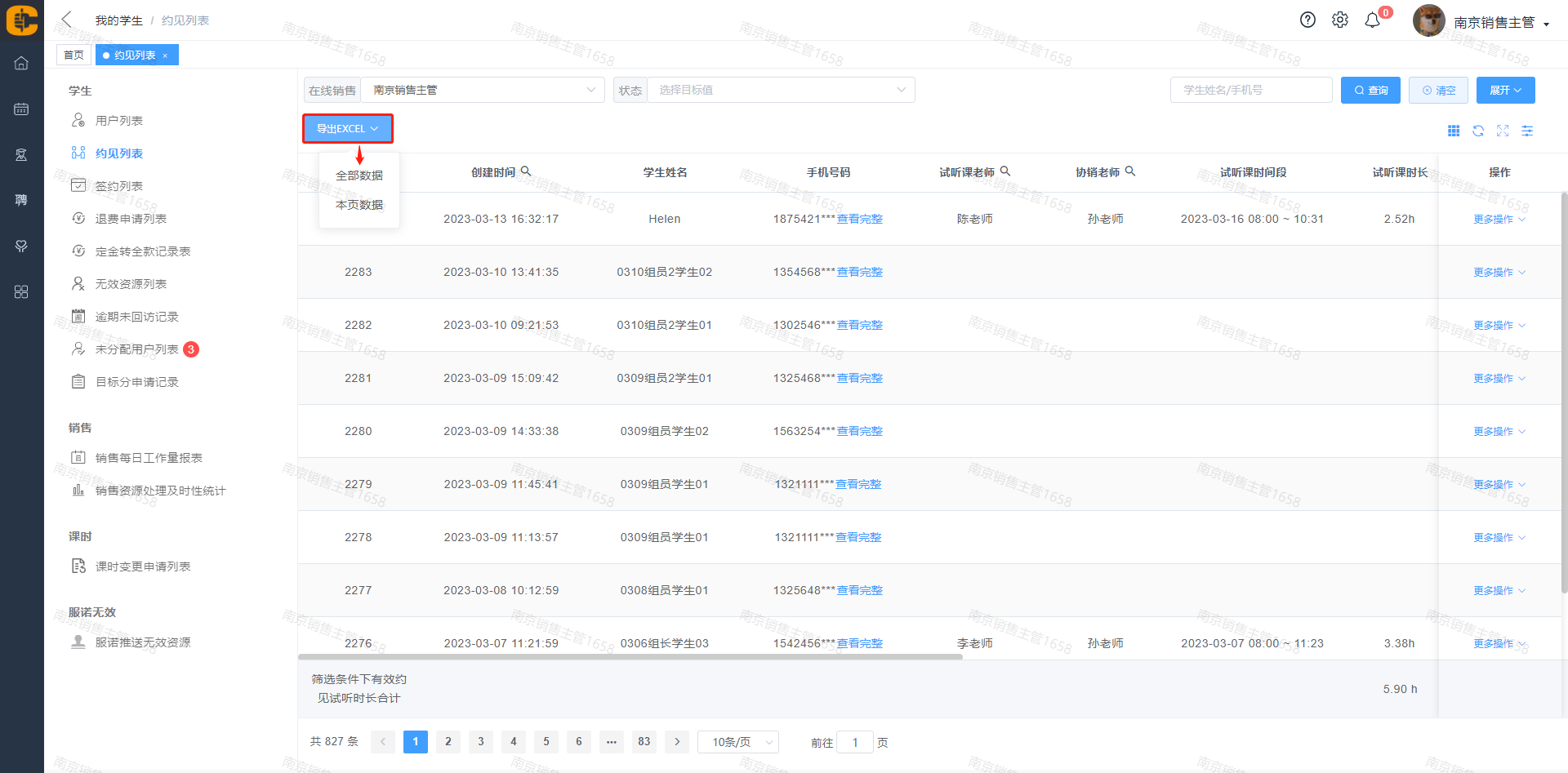
Task: Click 查看完整 link for Helen's phone
Action: click(x=860, y=219)
